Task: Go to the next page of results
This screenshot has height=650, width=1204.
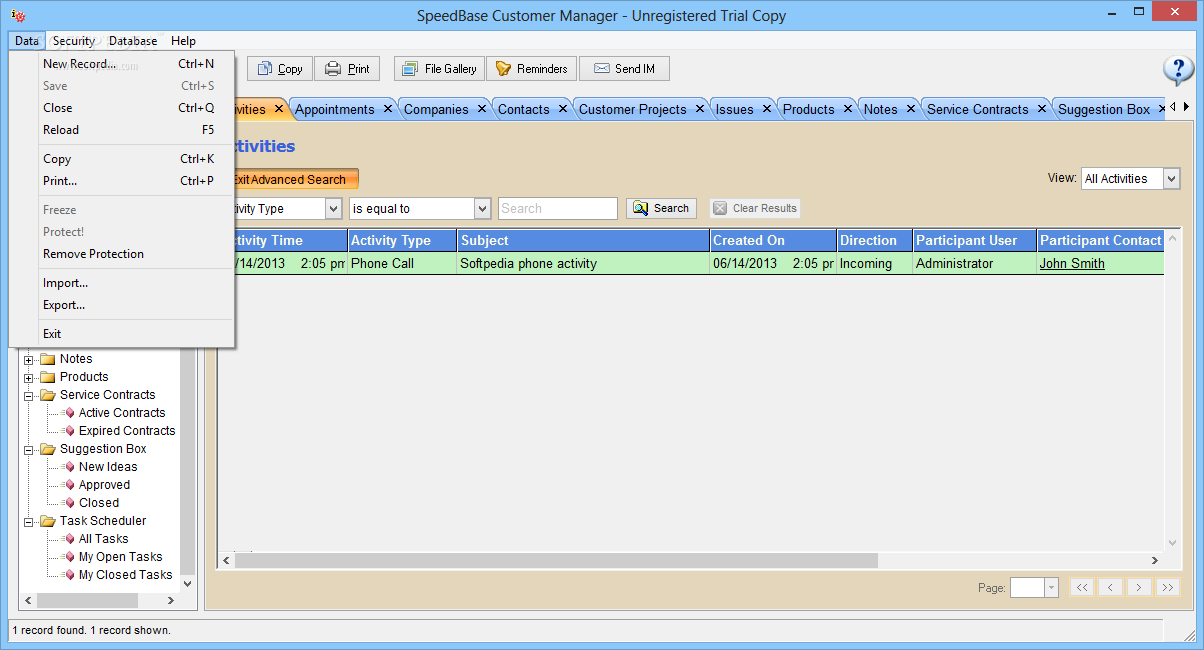Action: (x=1139, y=588)
